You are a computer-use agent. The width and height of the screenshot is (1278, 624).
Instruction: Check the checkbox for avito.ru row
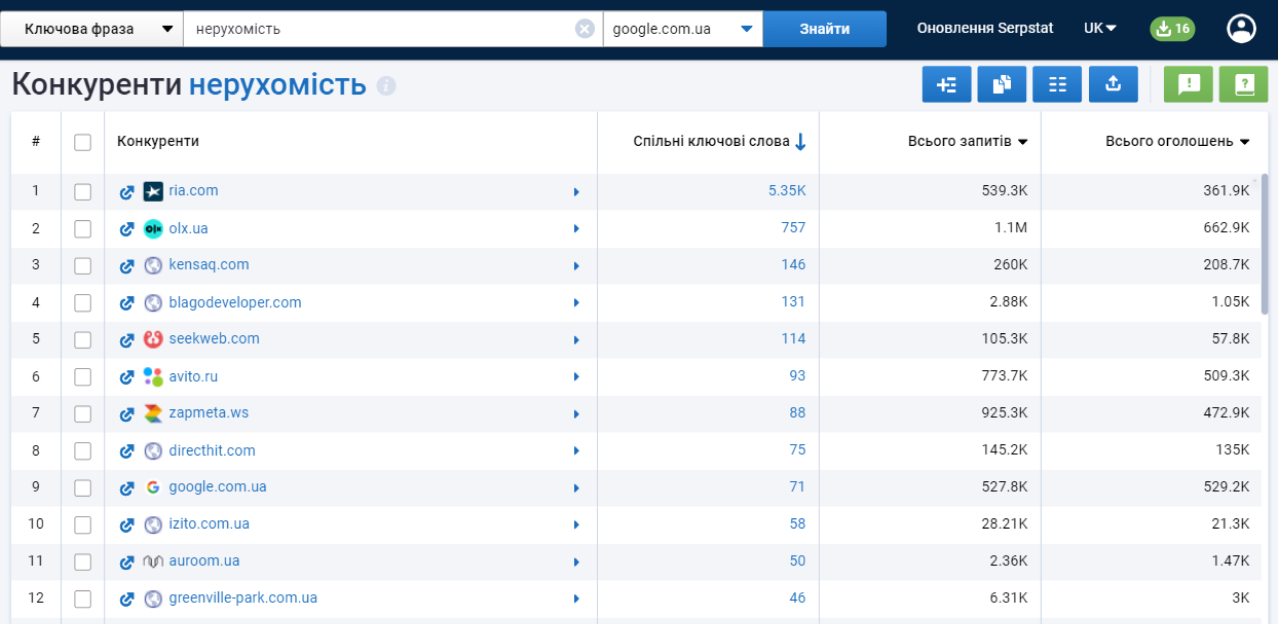(x=83, y=377)
